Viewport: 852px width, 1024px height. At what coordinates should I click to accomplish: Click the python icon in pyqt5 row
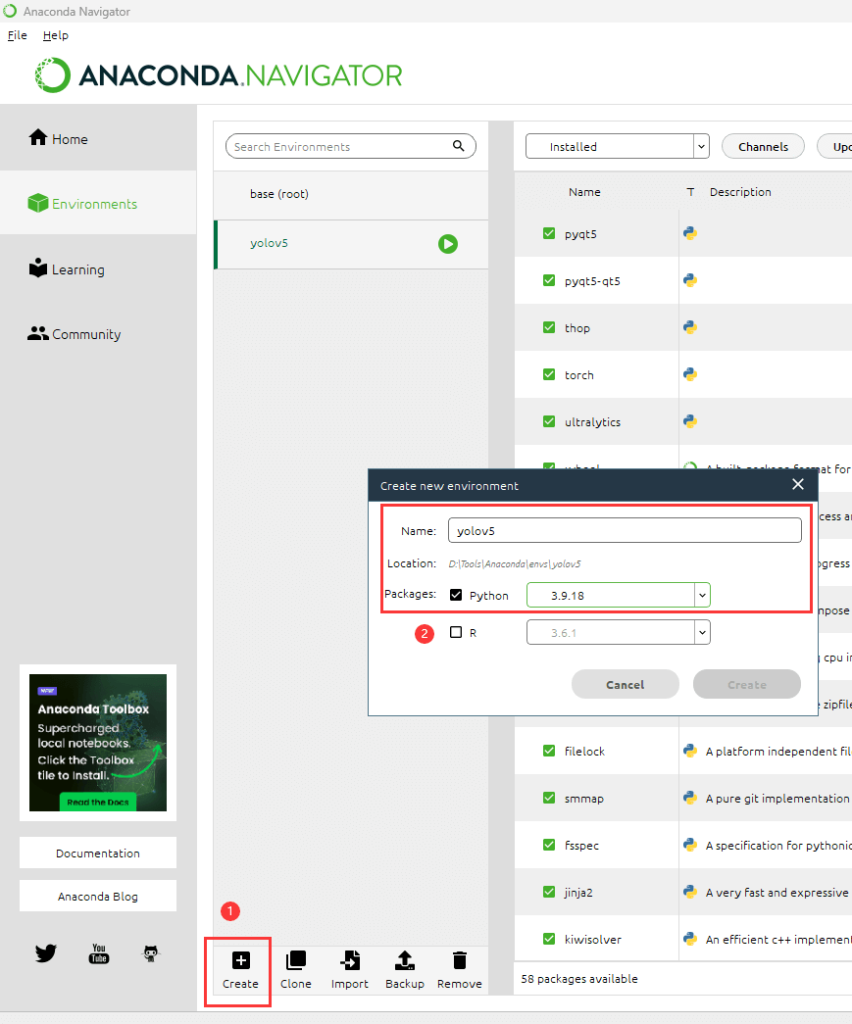(x=690, y=233)
